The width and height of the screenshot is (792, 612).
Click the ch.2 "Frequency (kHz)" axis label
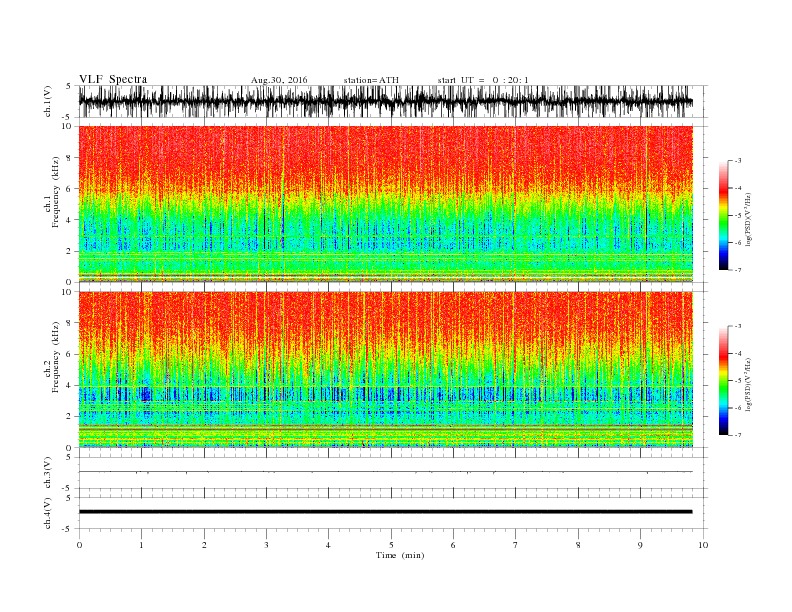(56, 357)
